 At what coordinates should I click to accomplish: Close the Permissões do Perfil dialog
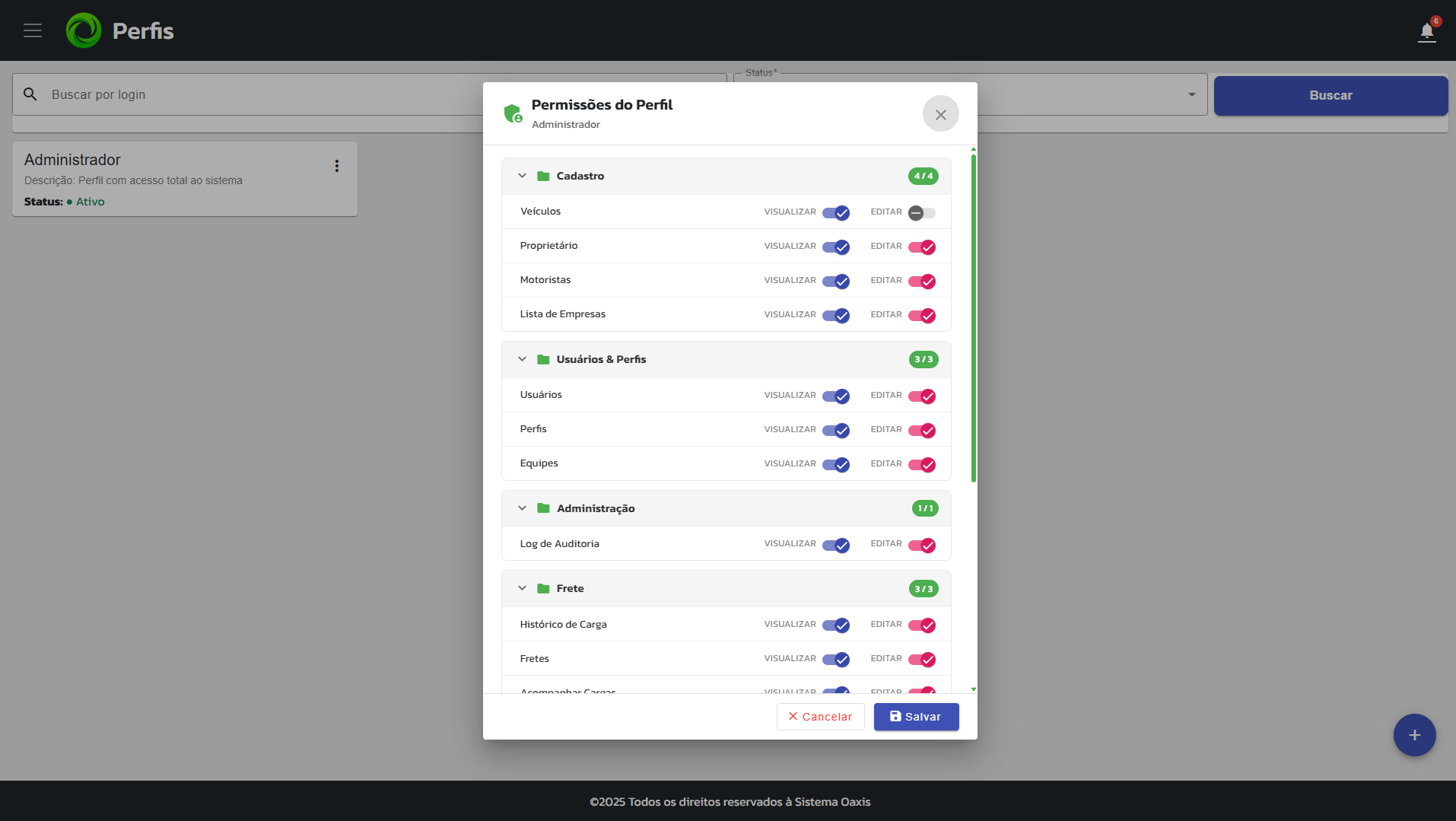click(940, 114)
